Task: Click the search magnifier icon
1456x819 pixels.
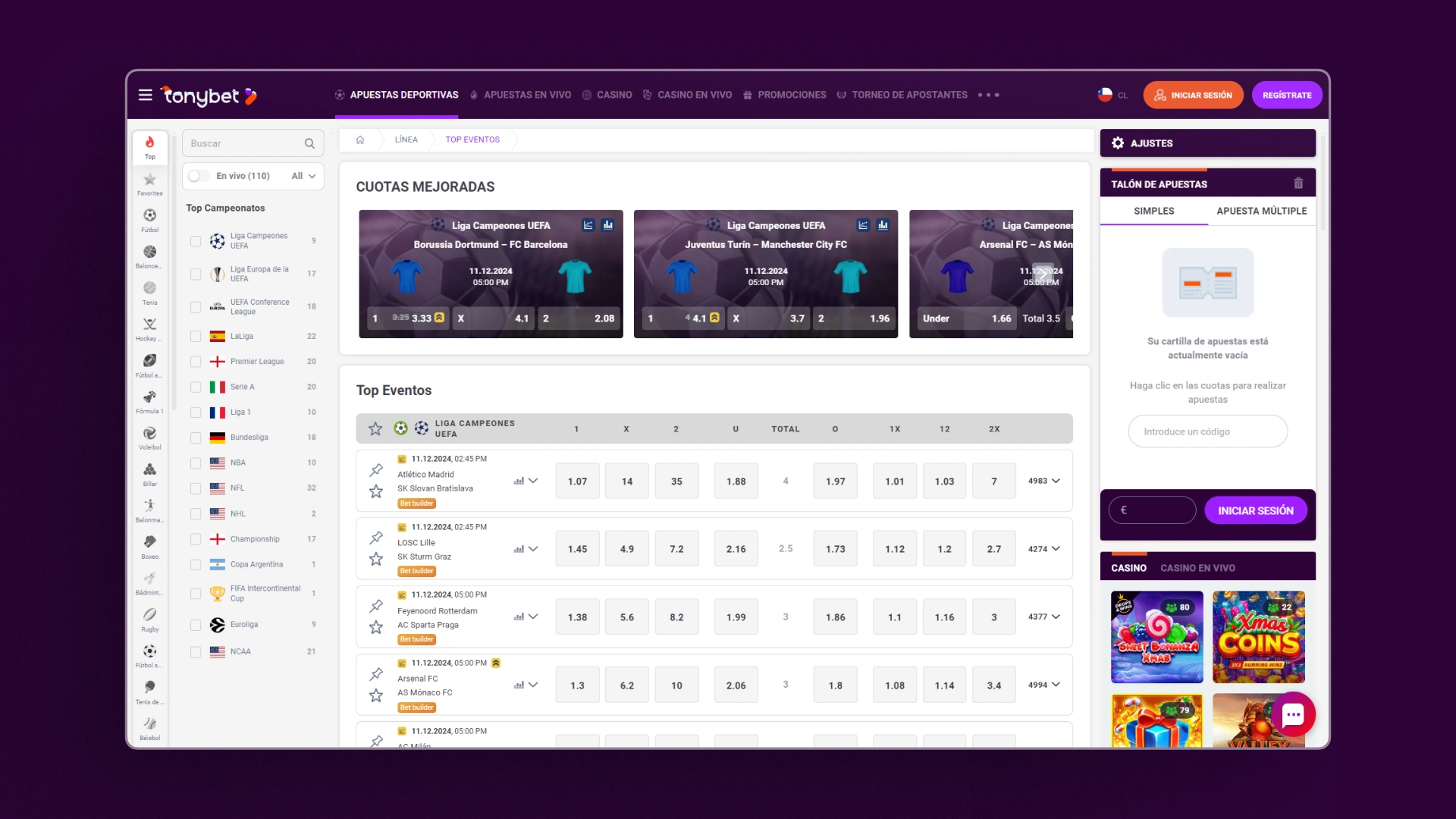Action: [309, 143]
